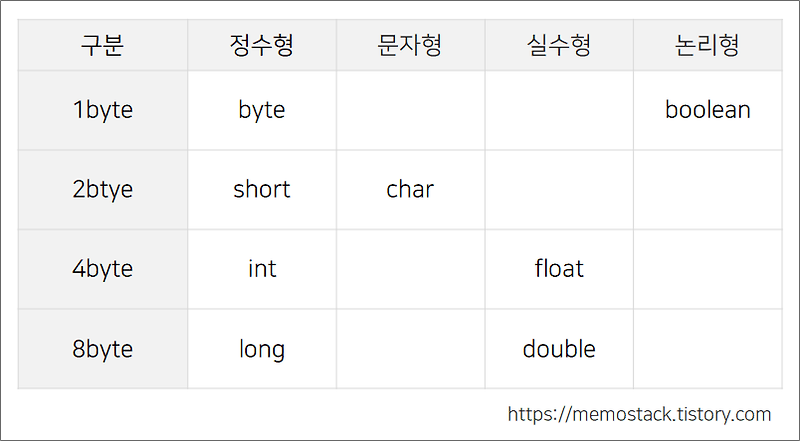Select the 문자형 column header
800x441 pixels.
pos(410,45)
